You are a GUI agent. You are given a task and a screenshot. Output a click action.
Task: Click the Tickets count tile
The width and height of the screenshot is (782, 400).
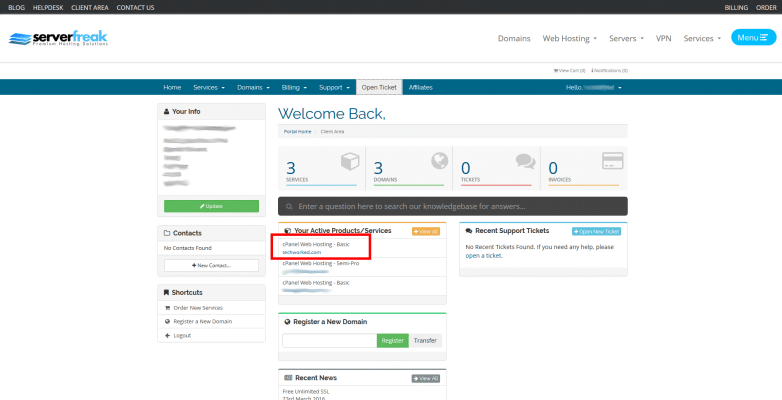(496, 168)
